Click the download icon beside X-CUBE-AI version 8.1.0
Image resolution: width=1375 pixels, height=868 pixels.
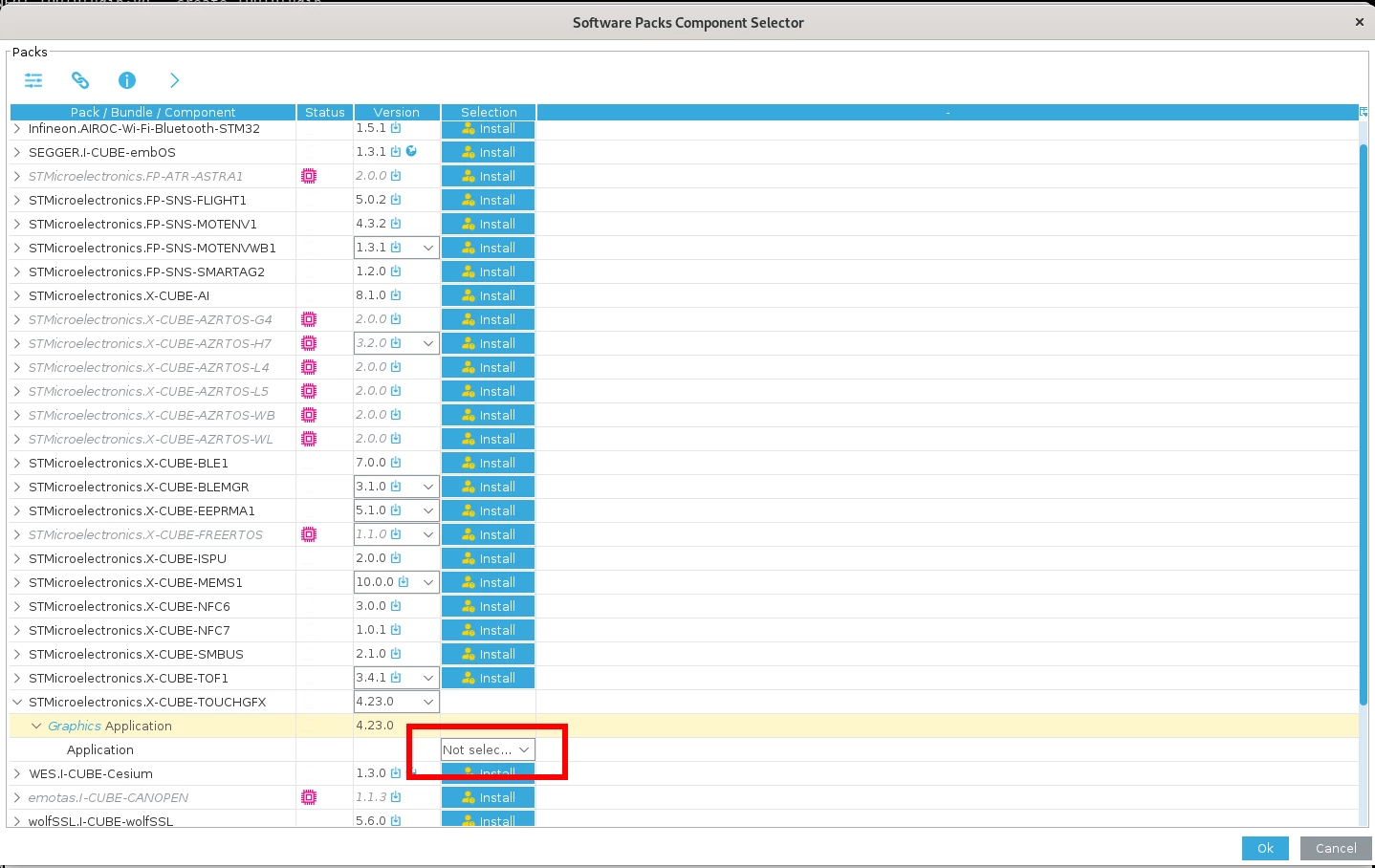click(396, 295)
